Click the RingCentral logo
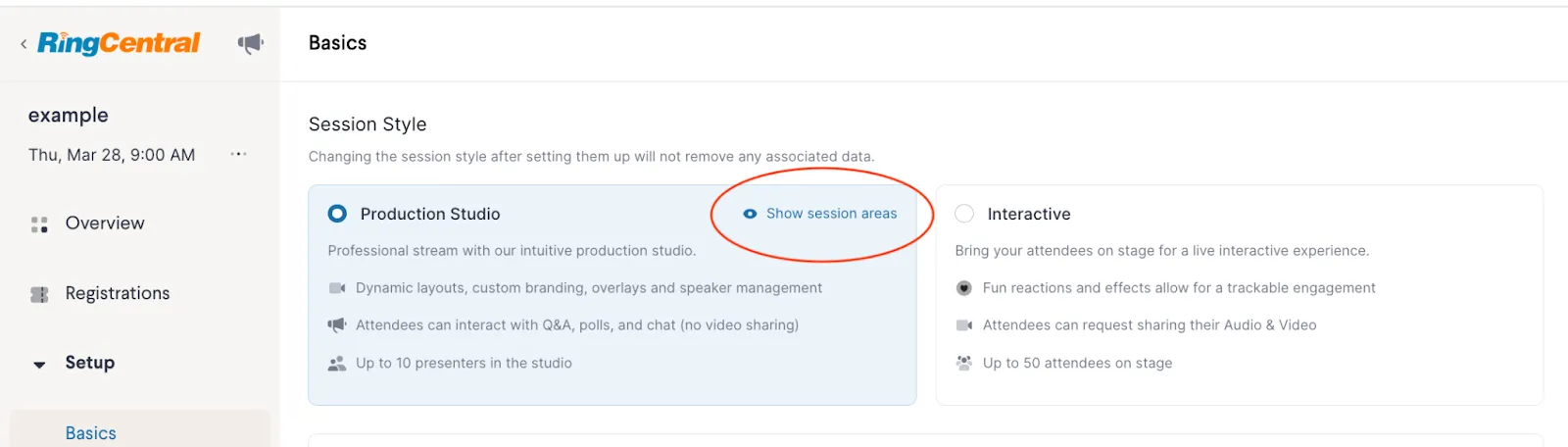 [x=119, y=43]
